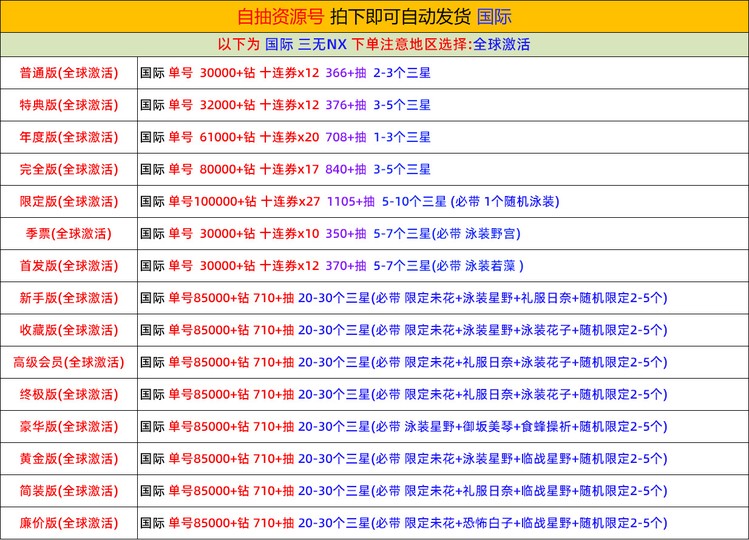Select the 简装版(全球激活) row label
This screenshot has width=749, height=540.
coord(69,491)
